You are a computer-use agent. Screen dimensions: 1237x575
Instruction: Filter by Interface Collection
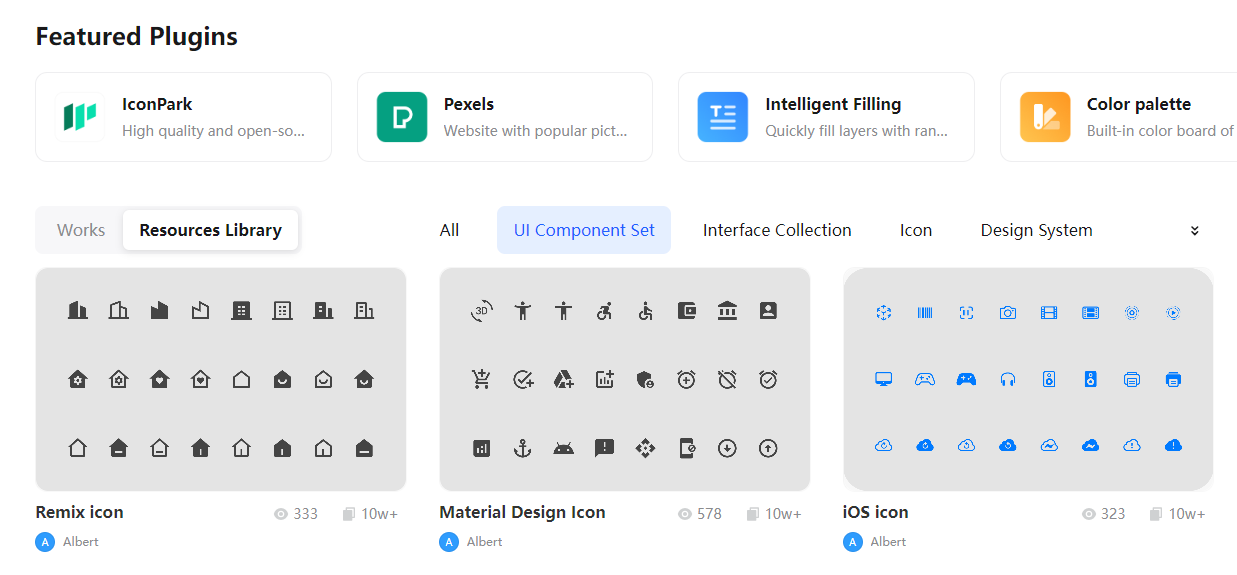coord(777,230)
